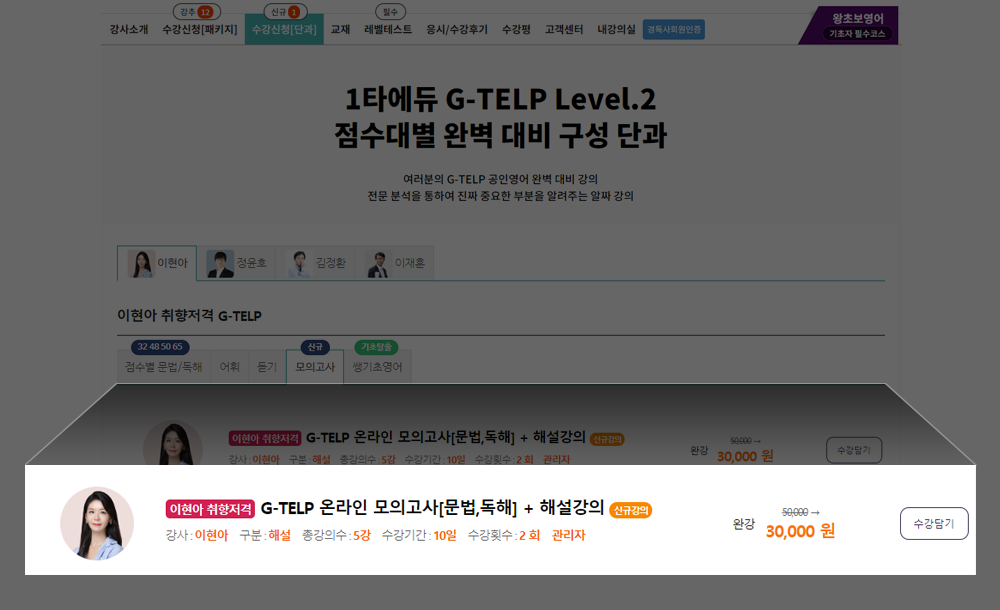Select the 쌩기초영어 category tab

pos(378,367)
